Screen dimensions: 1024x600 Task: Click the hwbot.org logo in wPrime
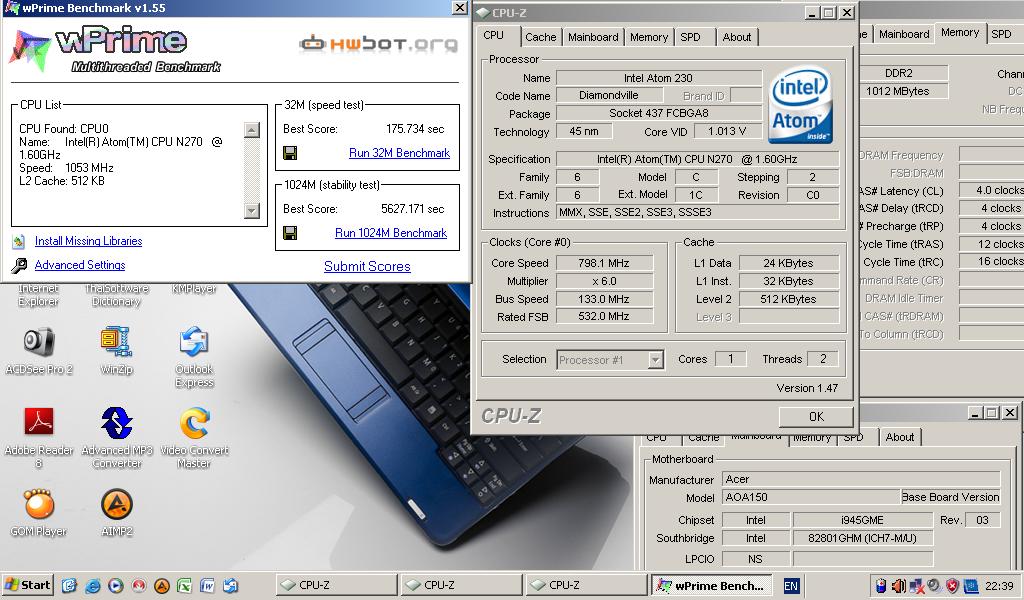pos(378,44)
